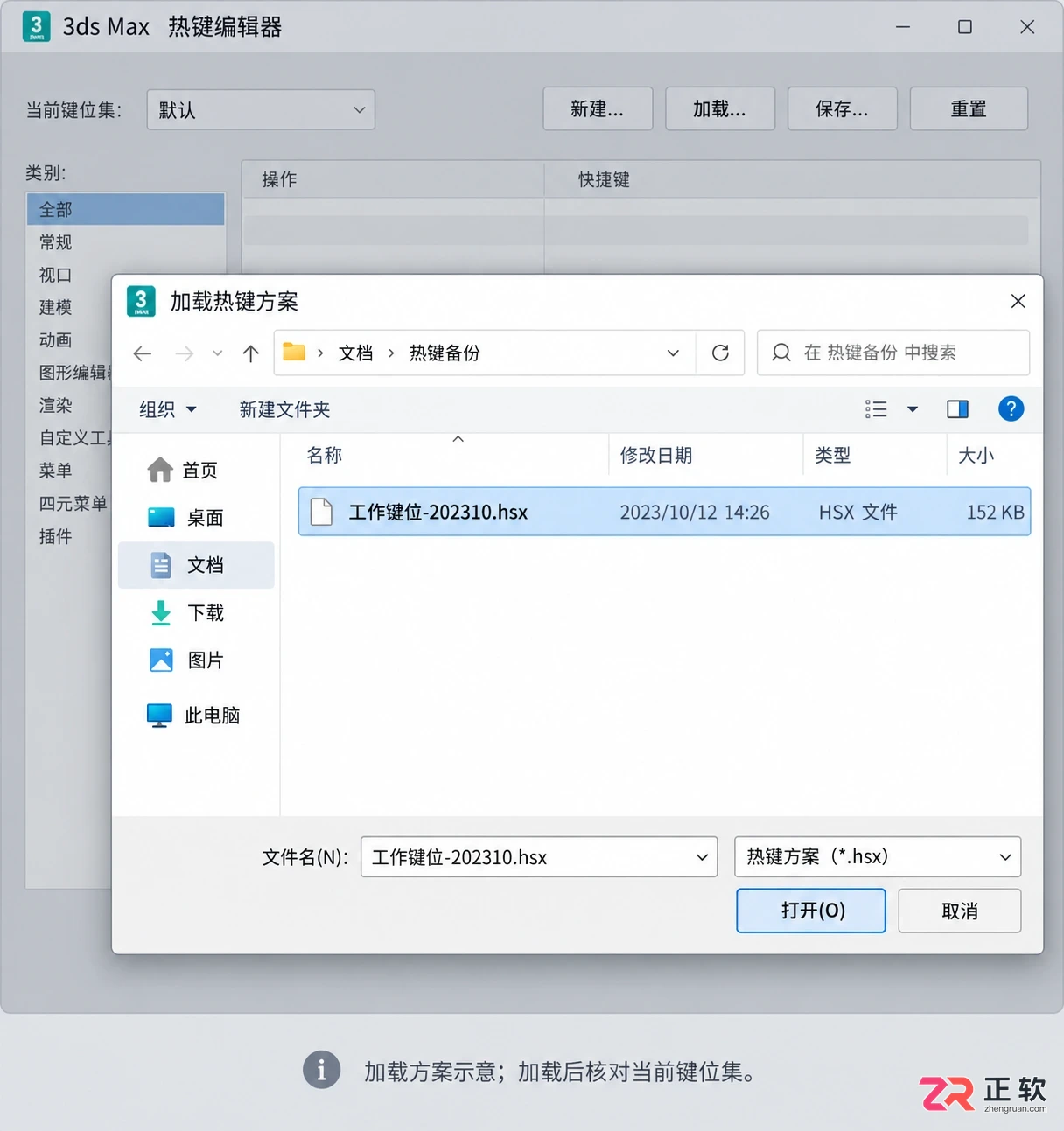Go up one folder level

251,353
